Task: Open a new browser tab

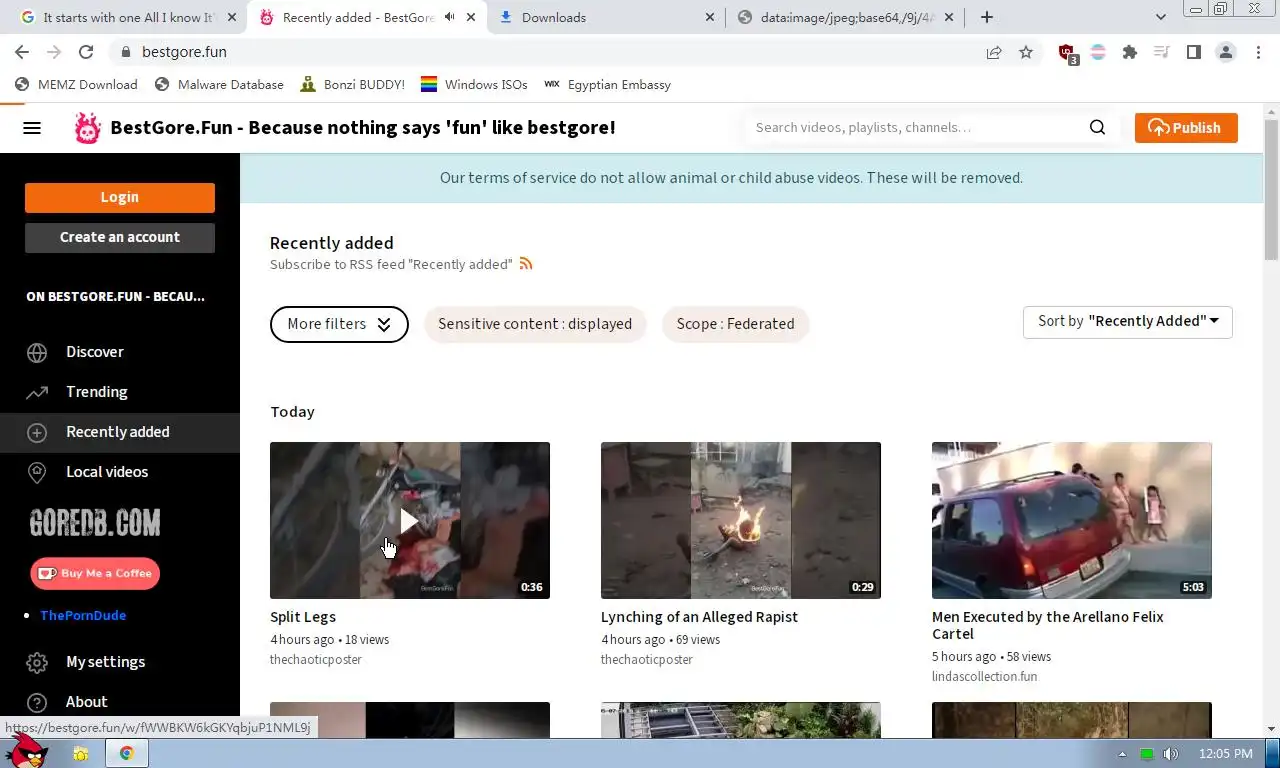Action: (987, 17)
